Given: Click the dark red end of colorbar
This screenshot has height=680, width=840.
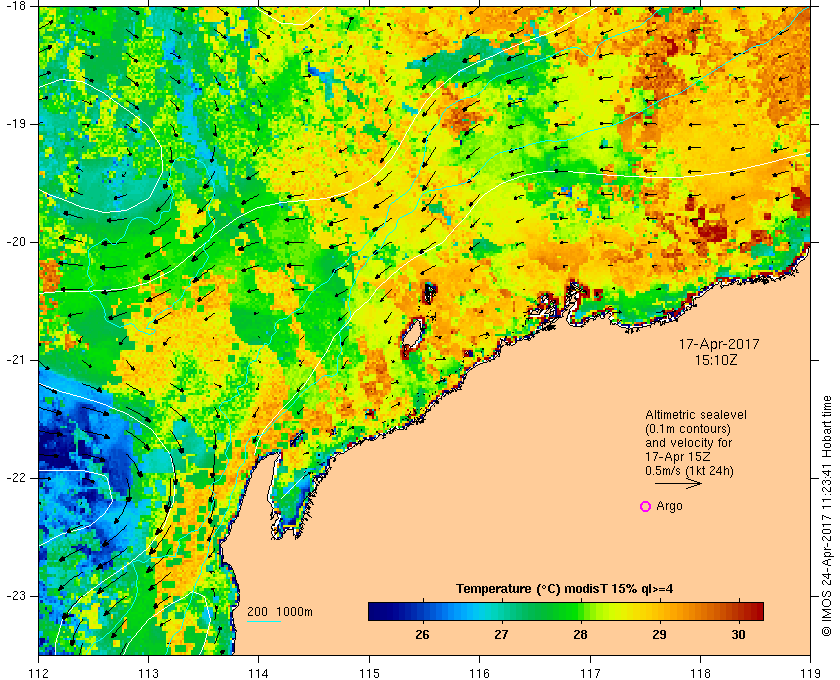Looking at the screenshot, I should (x=755, y=611).
